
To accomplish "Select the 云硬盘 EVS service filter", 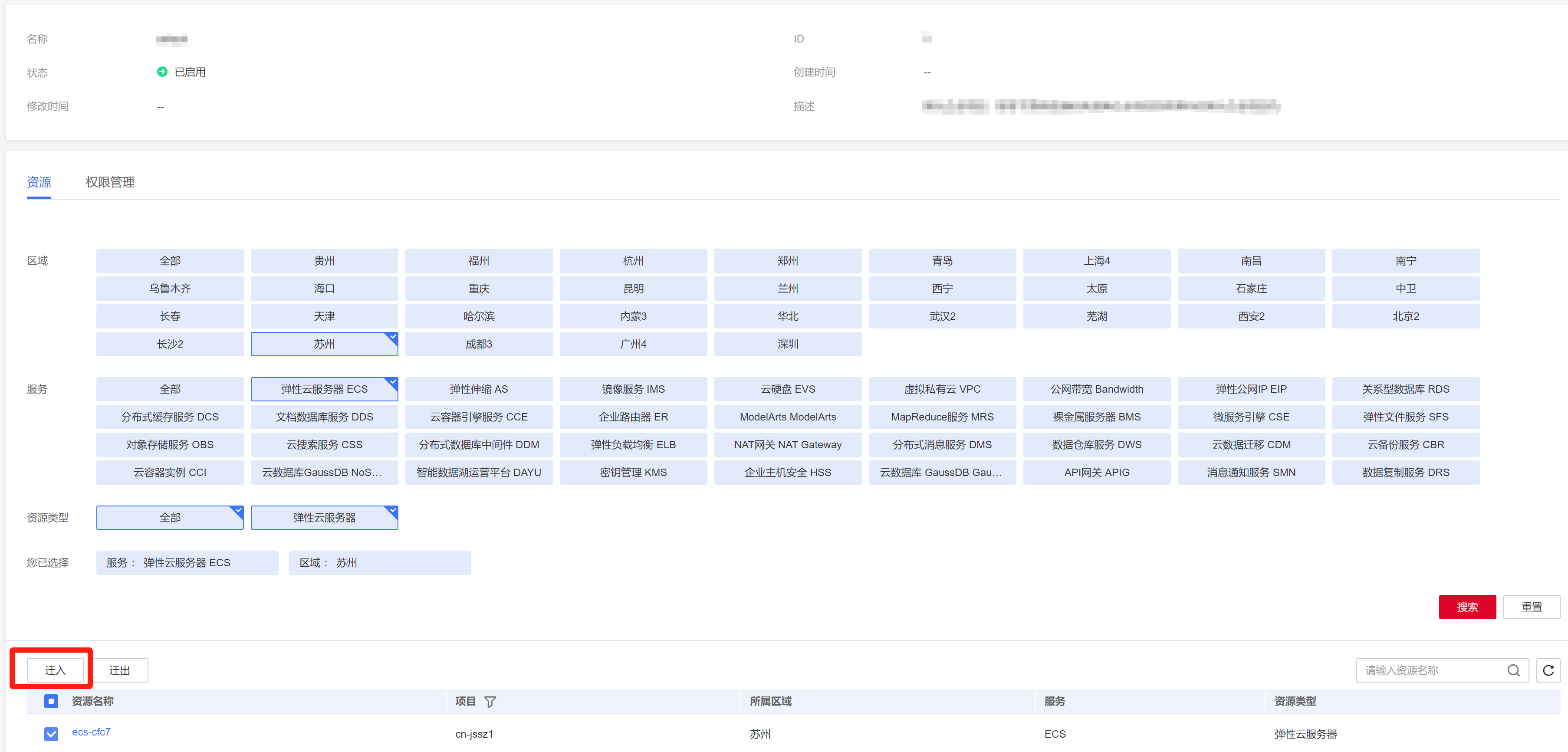I will (x=787, y=389).
